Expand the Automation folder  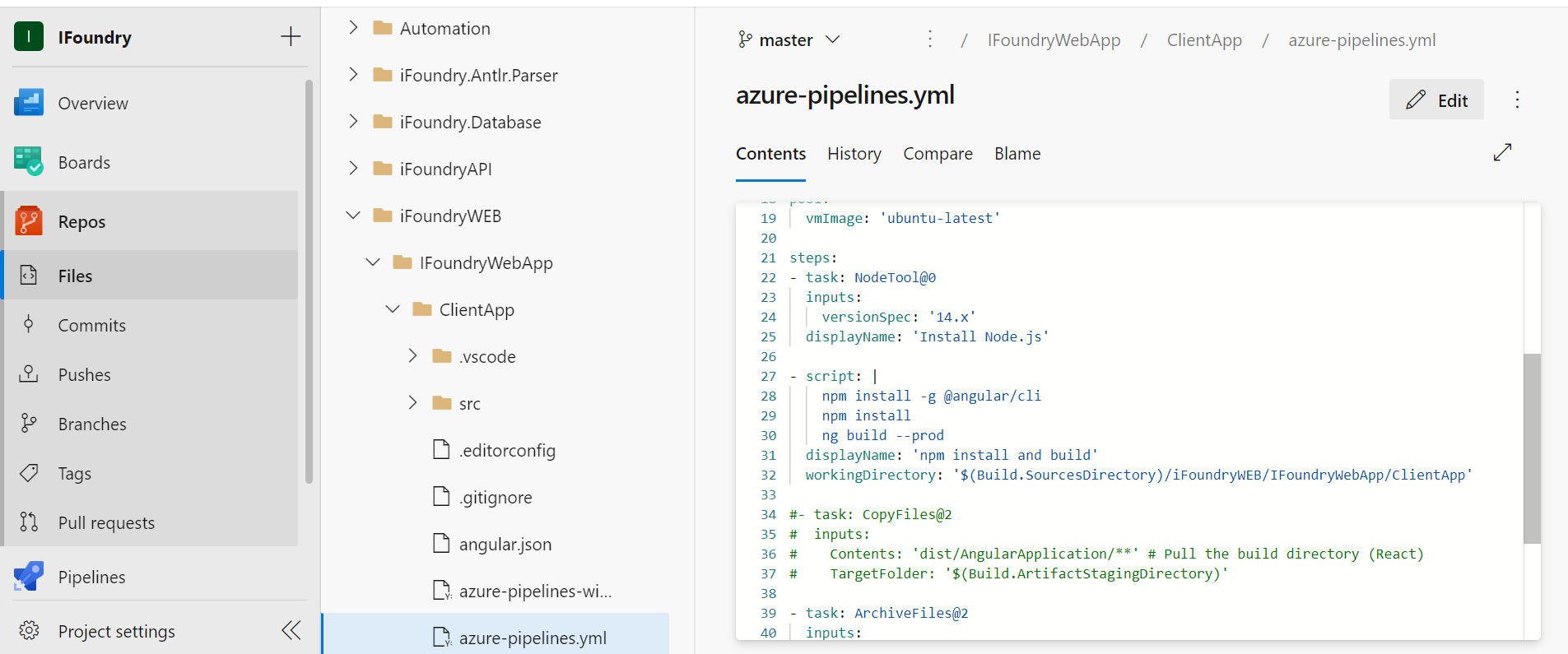(353, 28)
